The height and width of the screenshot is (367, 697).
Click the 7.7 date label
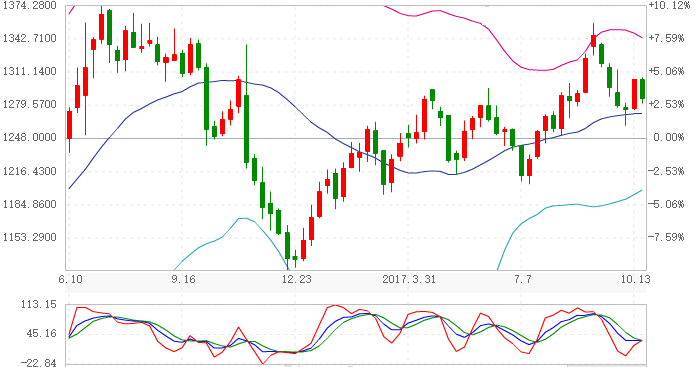(523, 279)
